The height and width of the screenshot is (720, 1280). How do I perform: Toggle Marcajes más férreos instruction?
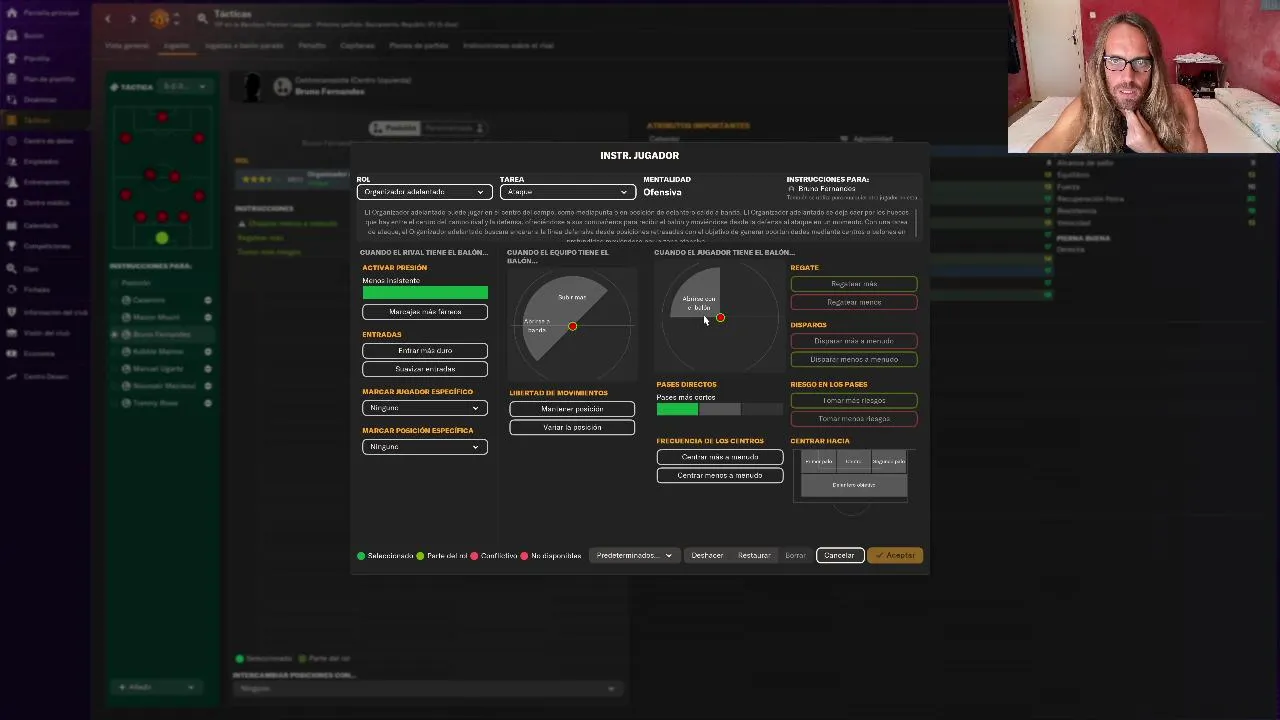[425, 312]
